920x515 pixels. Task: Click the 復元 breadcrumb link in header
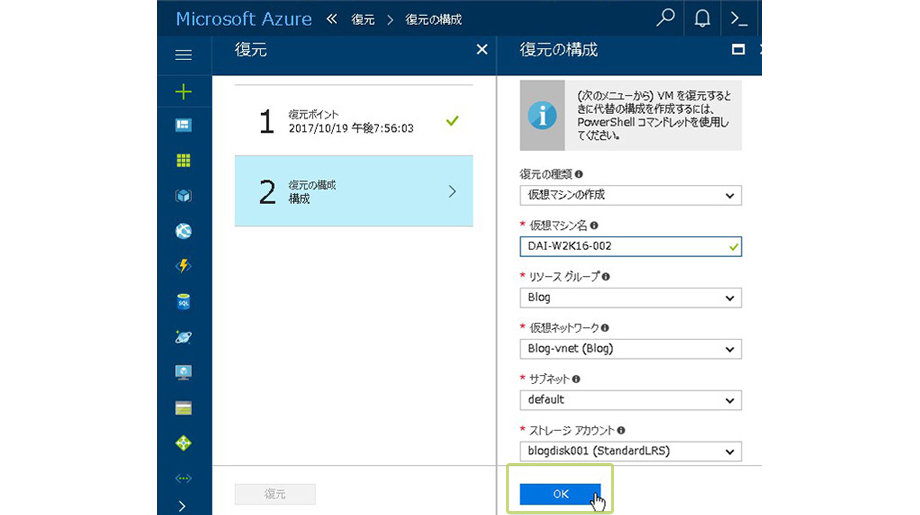pyautogui.click(x=363, y=20)
